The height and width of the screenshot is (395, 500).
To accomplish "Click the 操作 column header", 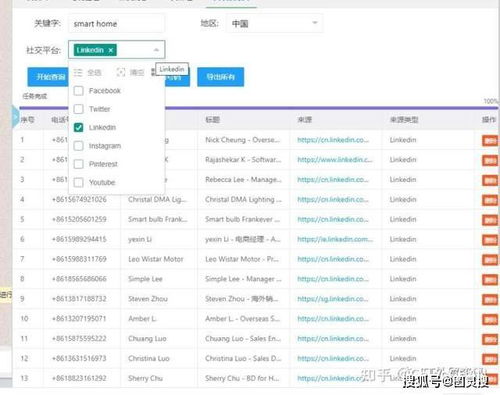I will (x=489, y=120).
